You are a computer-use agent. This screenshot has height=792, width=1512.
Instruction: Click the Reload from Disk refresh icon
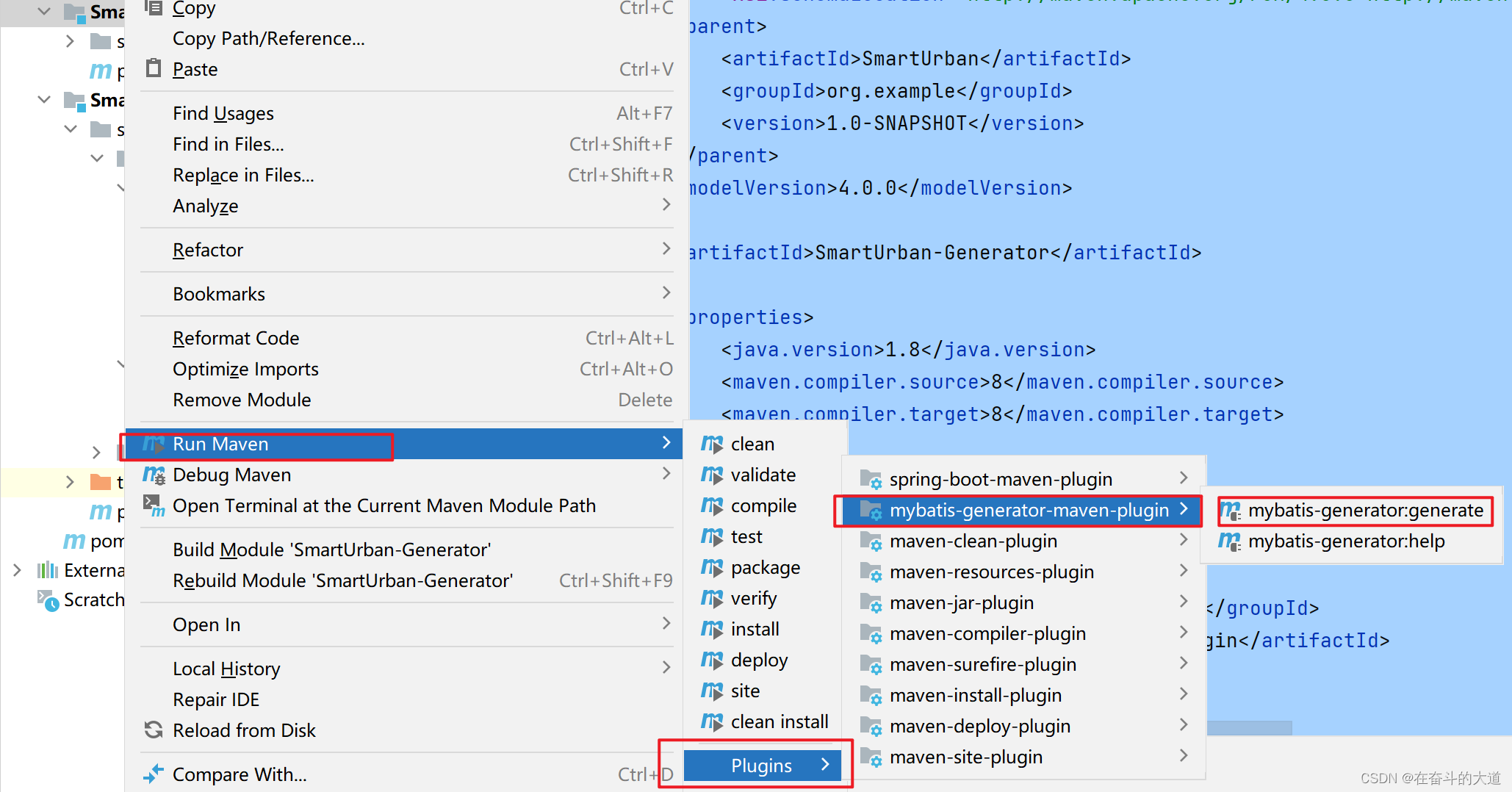click(x=153, y=730)
